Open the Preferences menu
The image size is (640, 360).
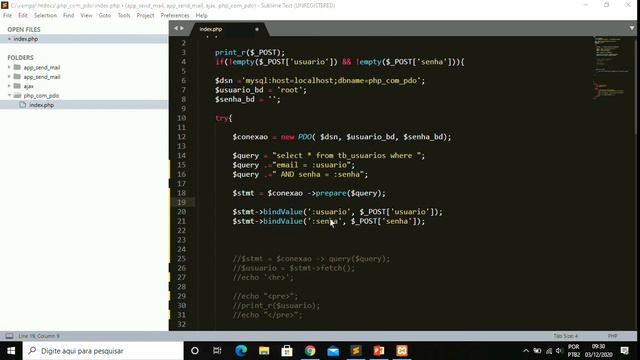tap(175, 16)
